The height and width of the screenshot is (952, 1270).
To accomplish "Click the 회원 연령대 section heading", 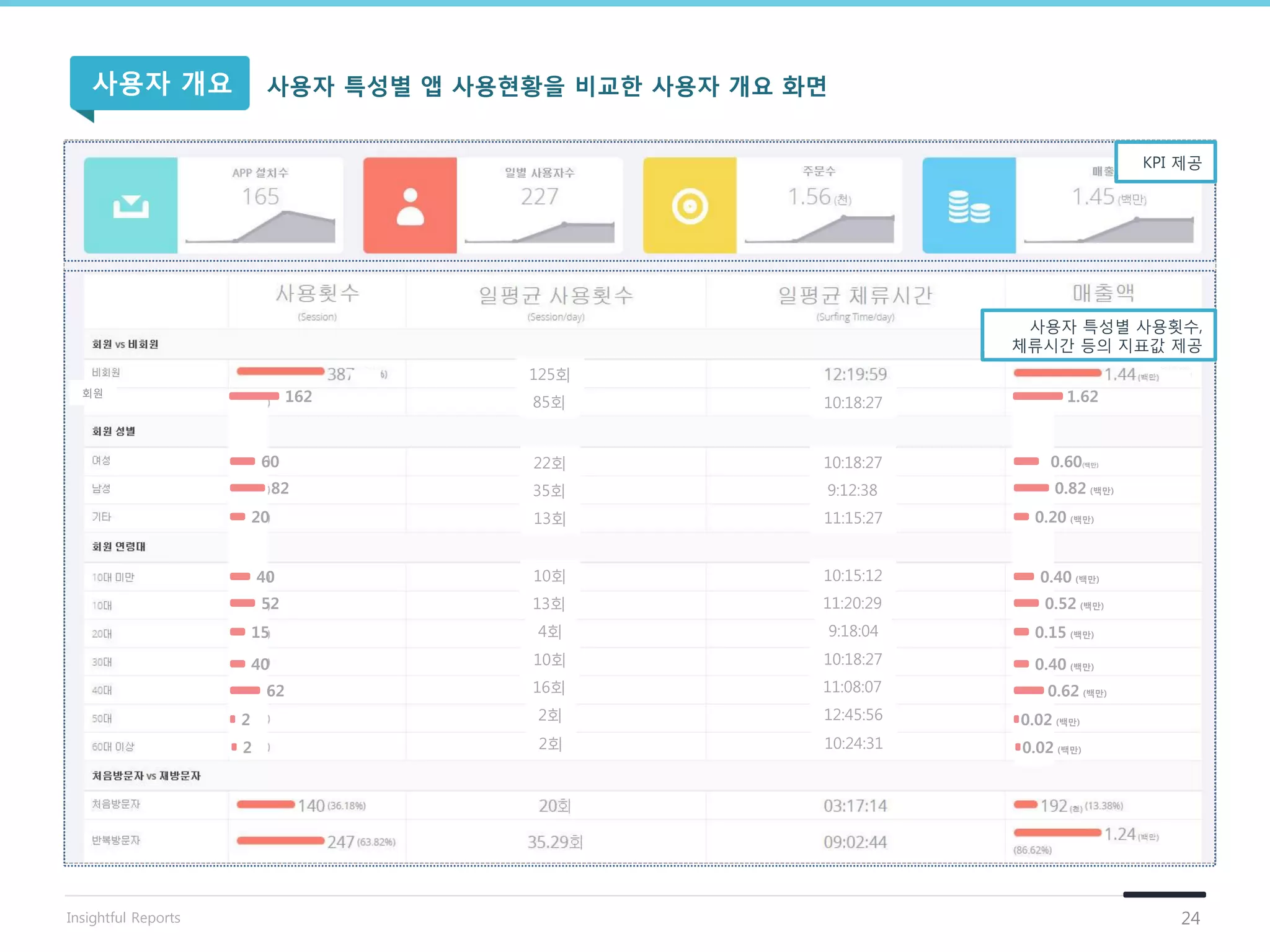I will pyautogui.click(x=118, y=546).
